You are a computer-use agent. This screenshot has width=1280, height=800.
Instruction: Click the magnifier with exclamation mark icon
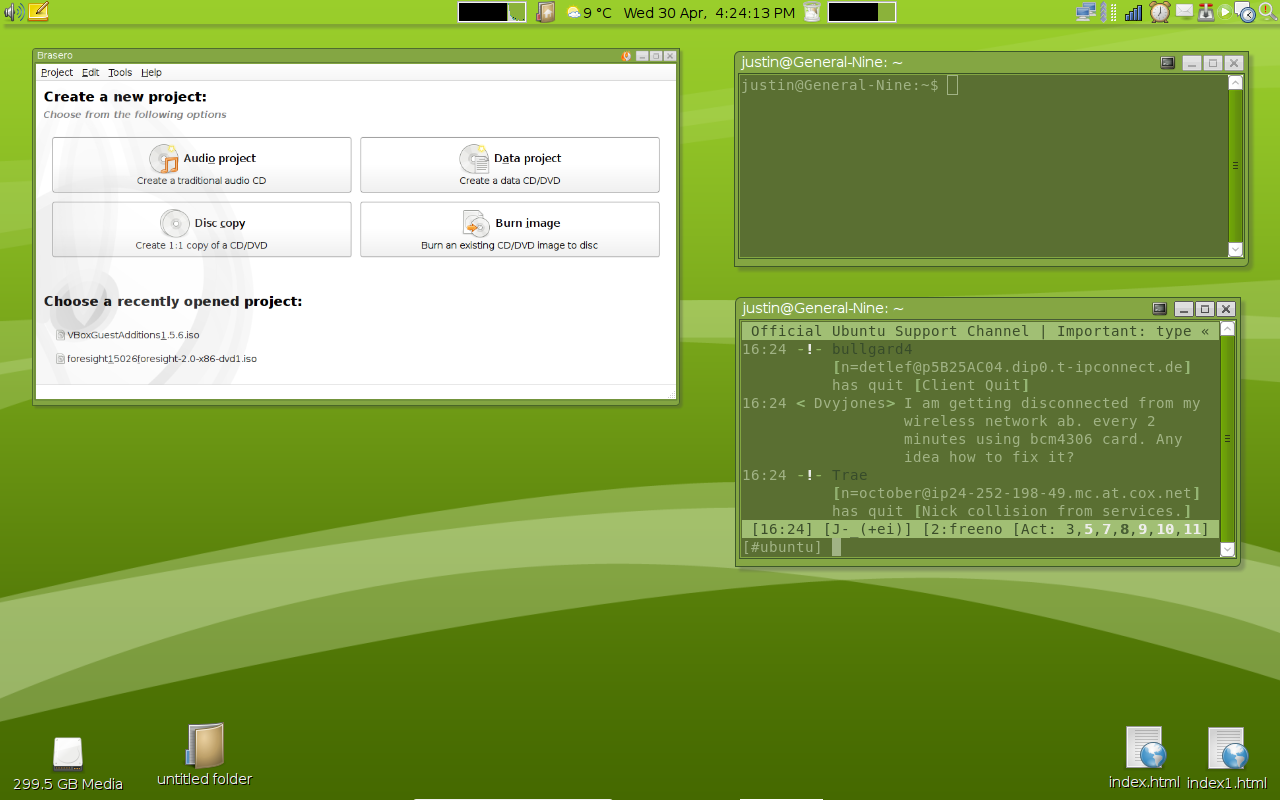1267,12
